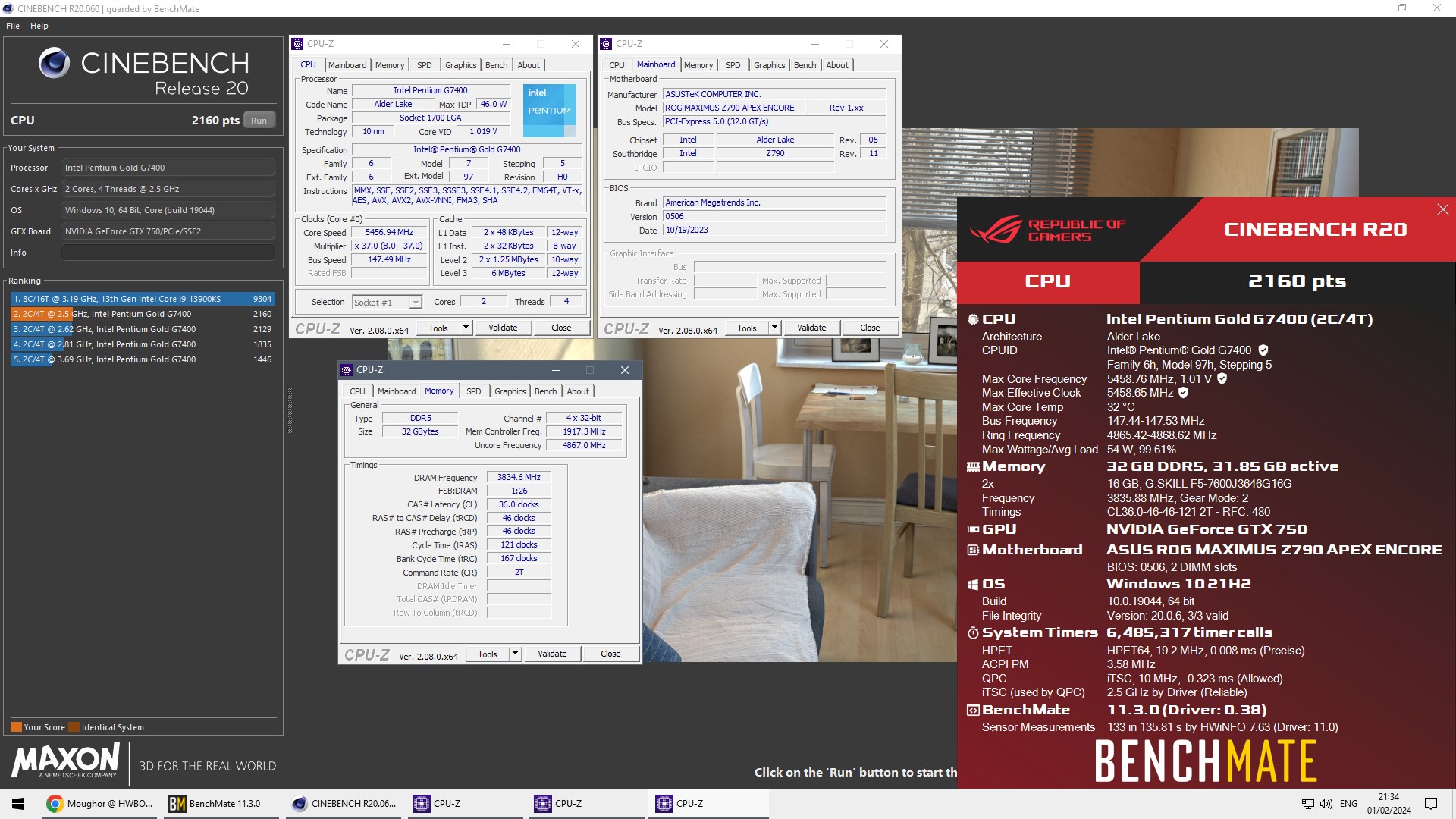
Task: Open the File menu in Cinebench
Action: 13,26
